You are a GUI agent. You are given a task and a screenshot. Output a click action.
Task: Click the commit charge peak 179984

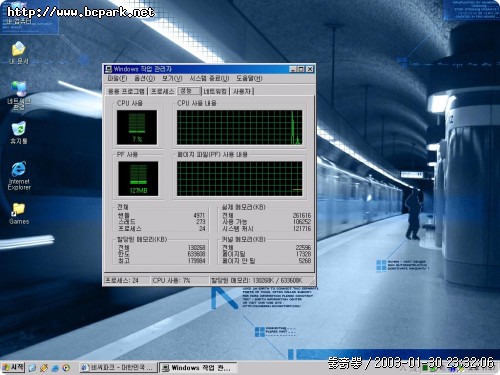tap(196, 261)
